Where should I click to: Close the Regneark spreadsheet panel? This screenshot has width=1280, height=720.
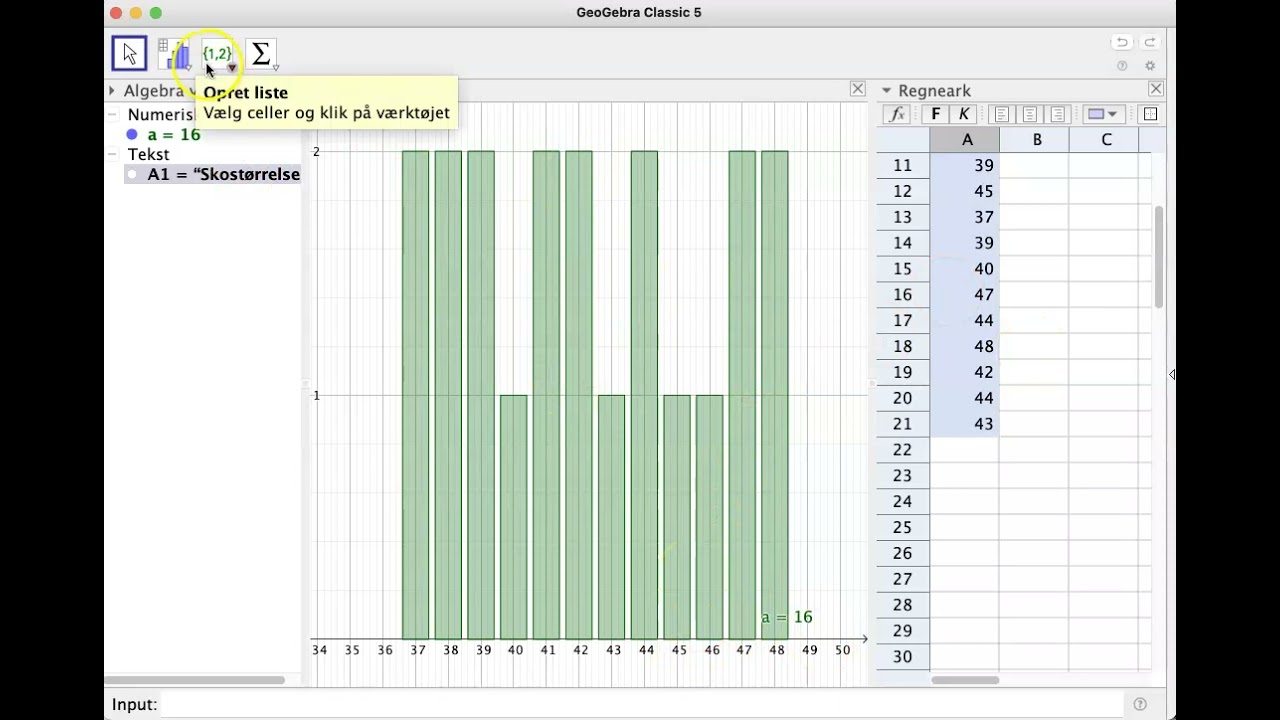click(1156, 90)
